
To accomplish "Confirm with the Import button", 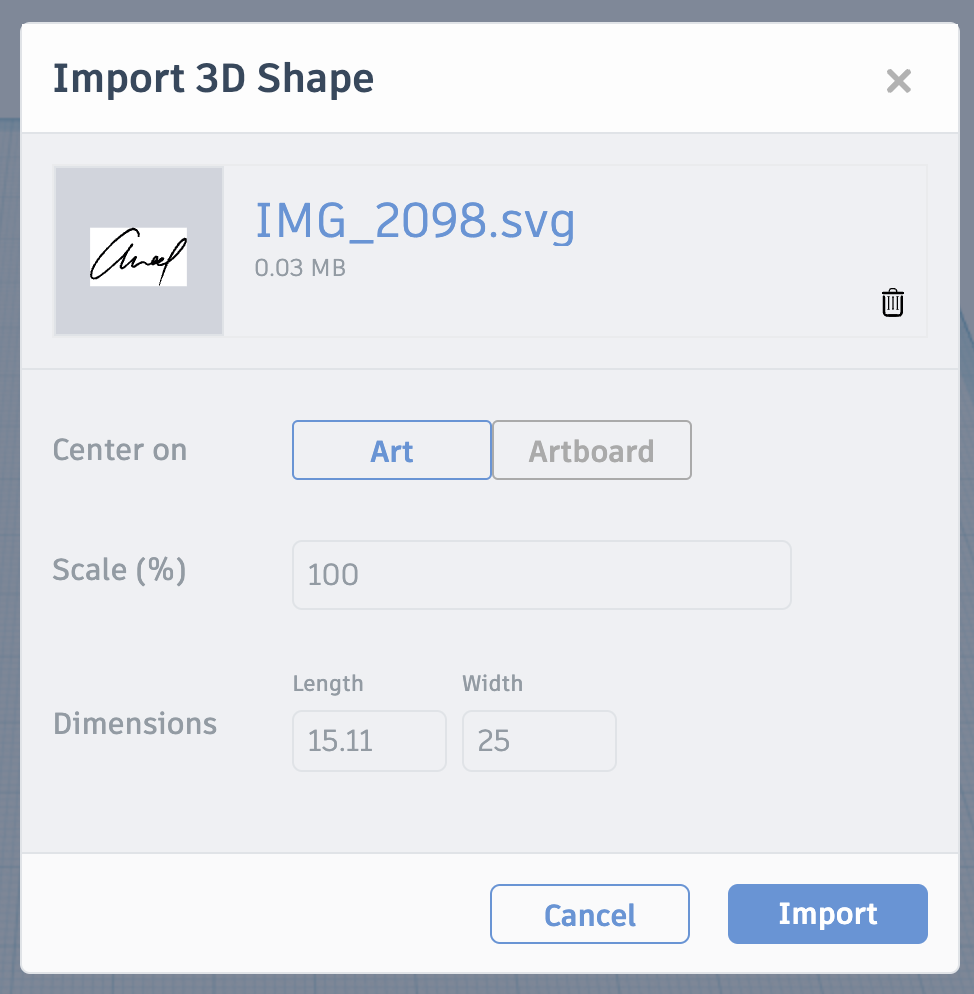I will click(x=827, y=914).
